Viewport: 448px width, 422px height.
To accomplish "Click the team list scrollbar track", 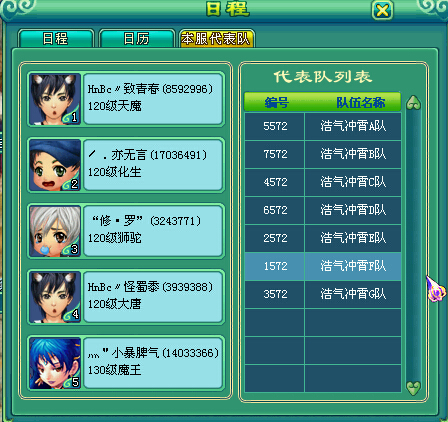I will pos(413,245).
